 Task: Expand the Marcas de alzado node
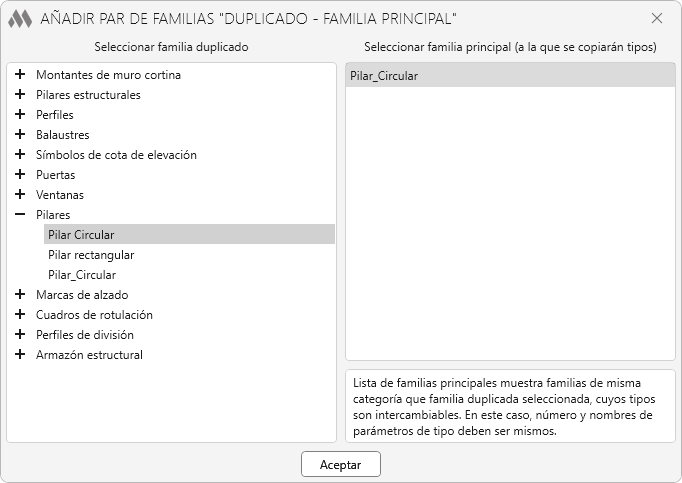pyautogui.click(x=20, y=295)
